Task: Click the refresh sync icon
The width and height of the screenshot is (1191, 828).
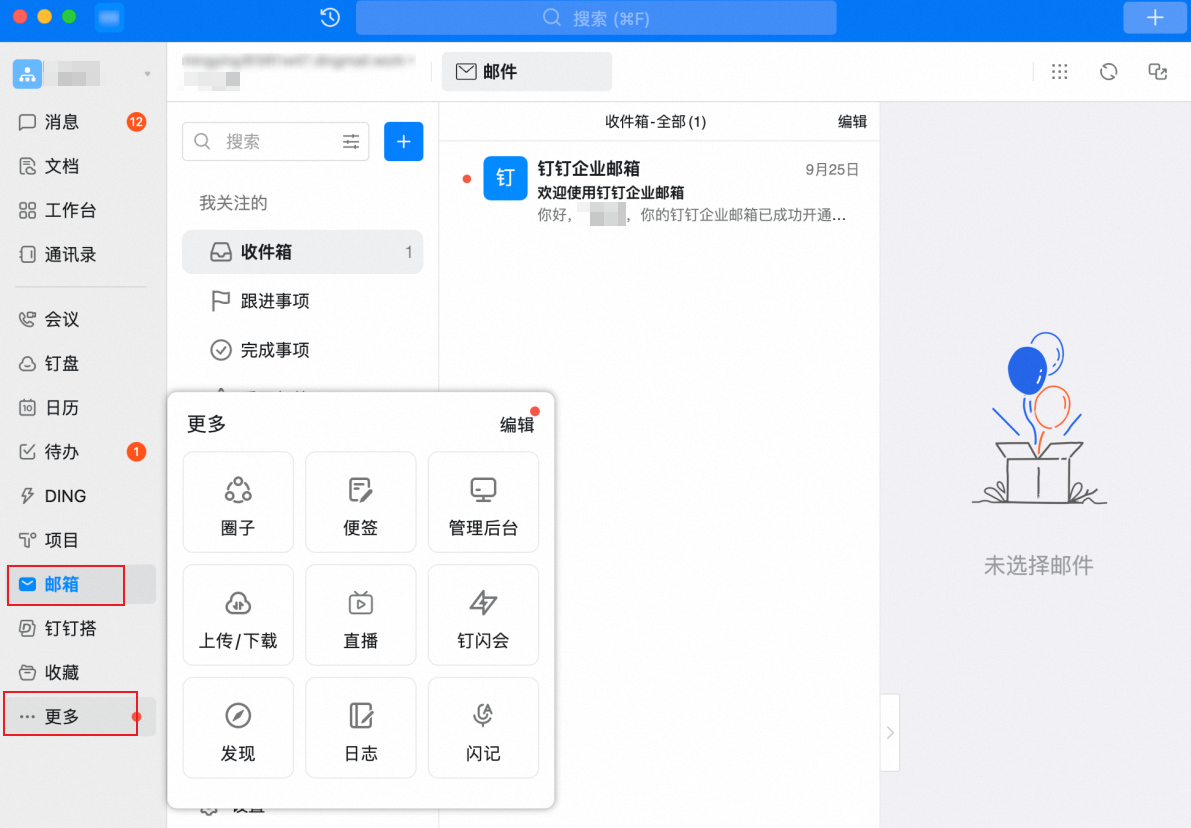Action: point(1109,71)
